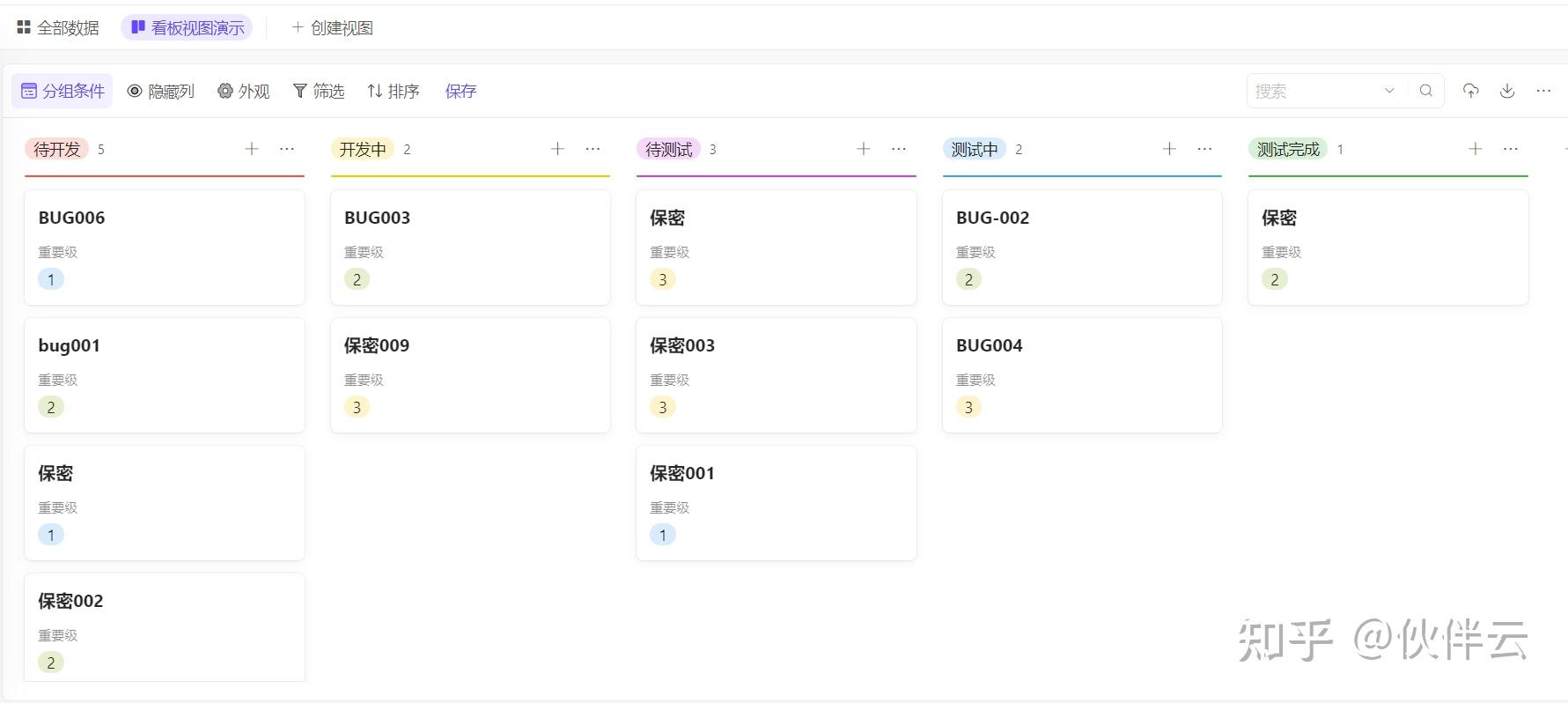Add a card to 待开发 column
This screenshot has width=1568, height=703.
[252, 149]
